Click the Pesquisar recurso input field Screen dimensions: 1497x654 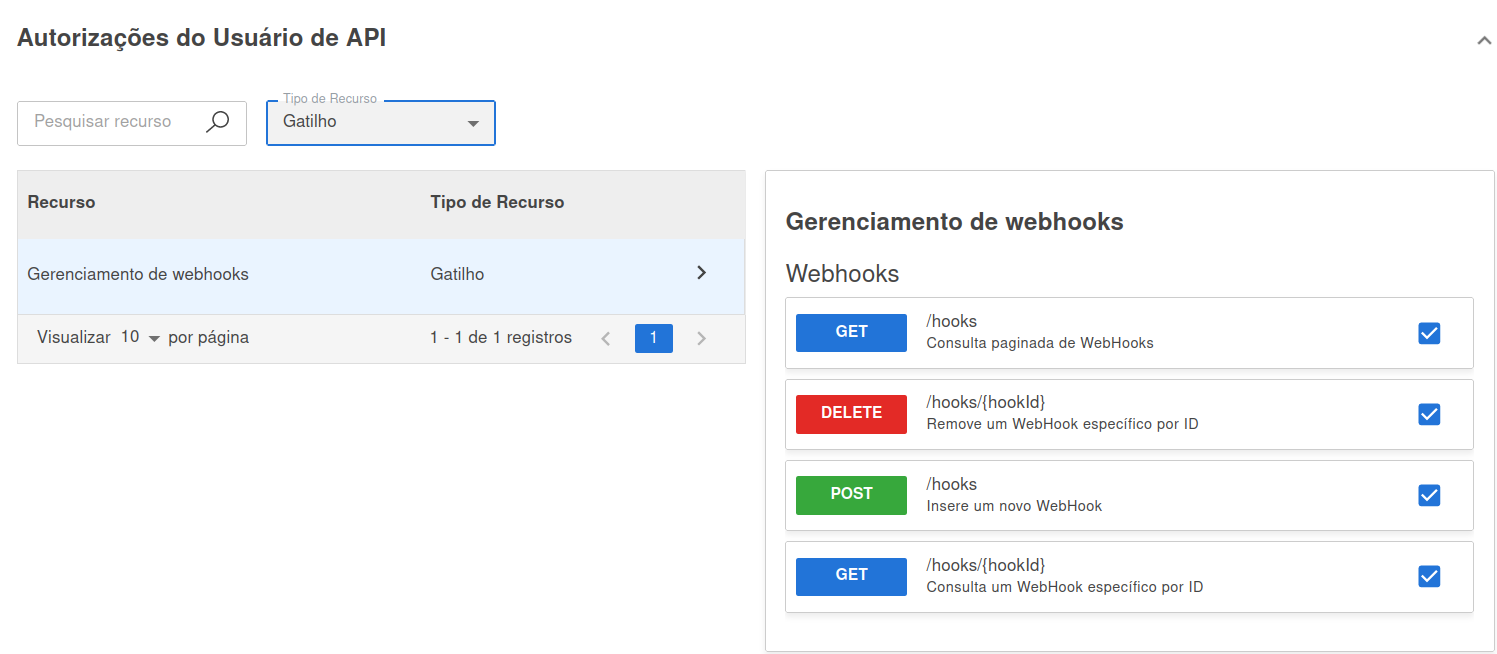[x=110, y=122]
